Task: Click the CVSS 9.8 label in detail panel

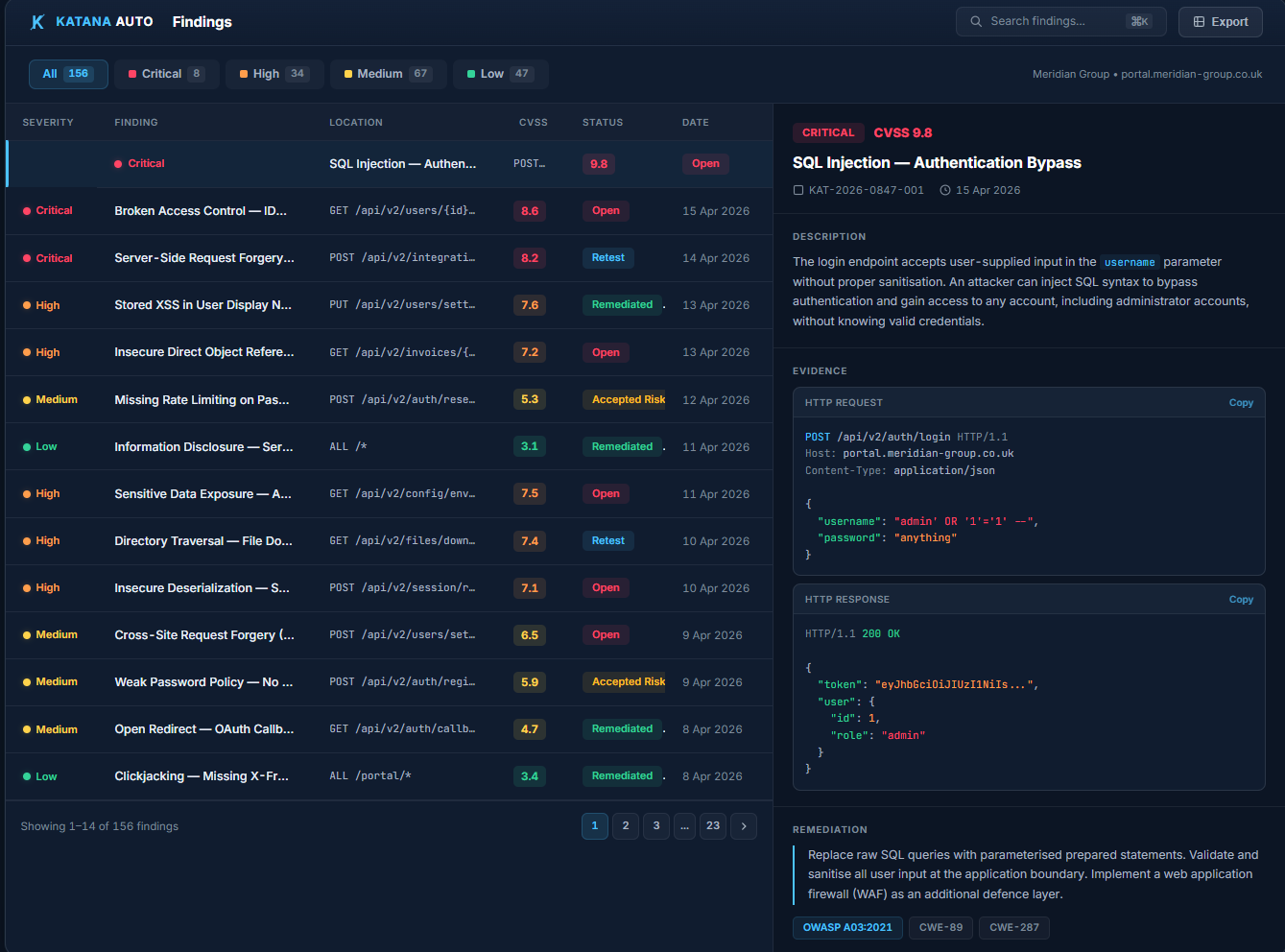Action: point(903,133)
